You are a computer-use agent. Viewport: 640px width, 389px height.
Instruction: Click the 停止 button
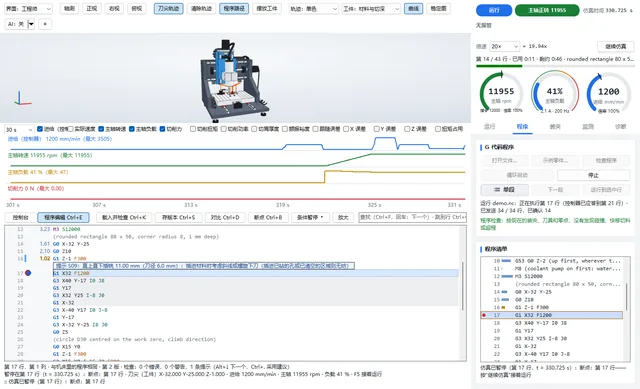click(593, 175)
